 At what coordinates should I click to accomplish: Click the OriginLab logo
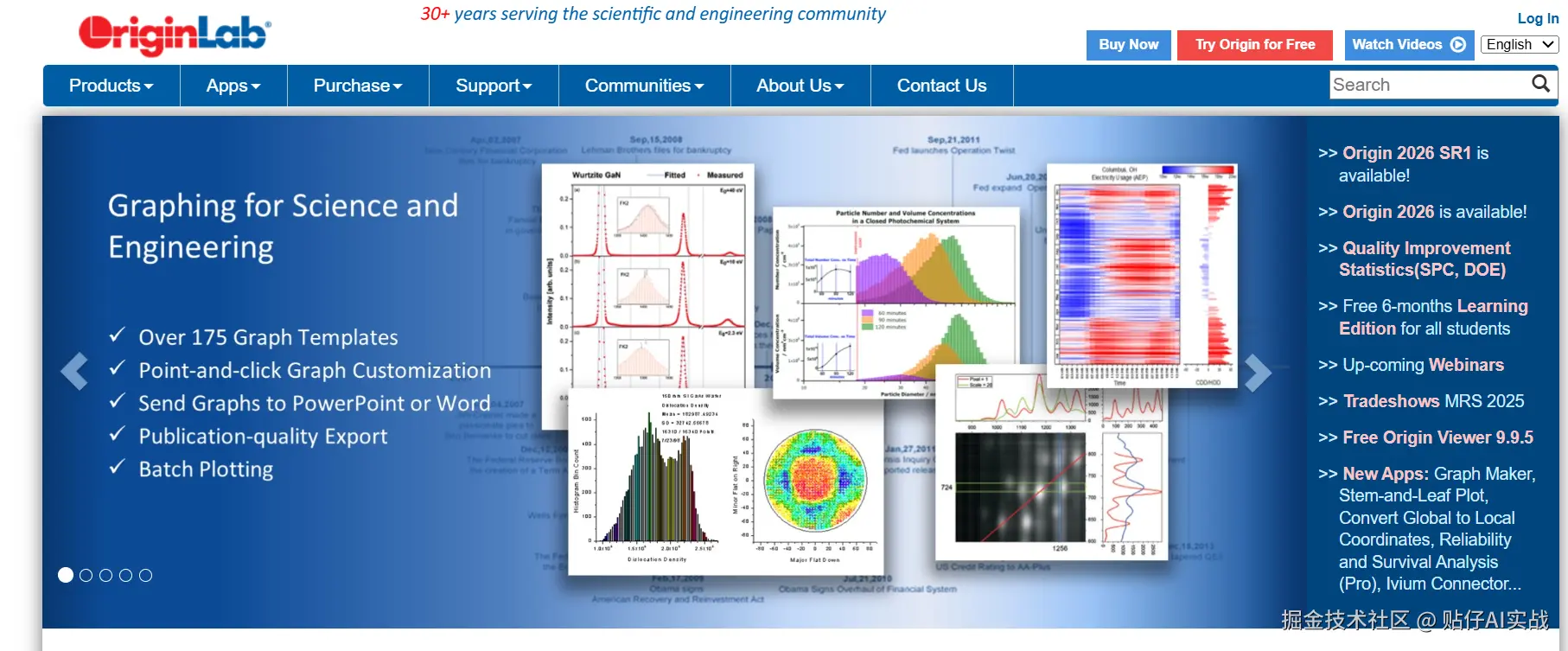[x=175, y=35]
